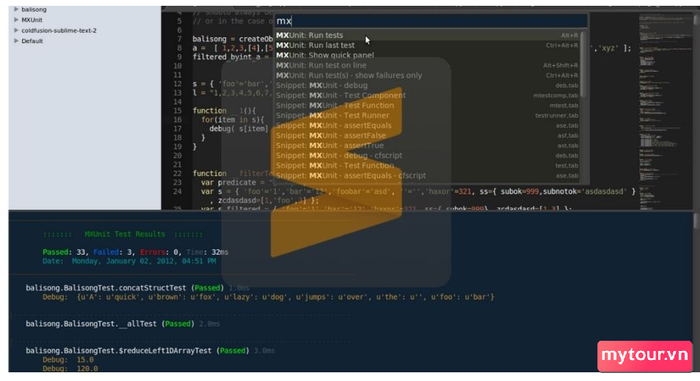700x381 pixels.
Task: Select Snippet: MXUnit - Test Function (test,tab)
Action: pyautogui.click(x=427, y=165)
